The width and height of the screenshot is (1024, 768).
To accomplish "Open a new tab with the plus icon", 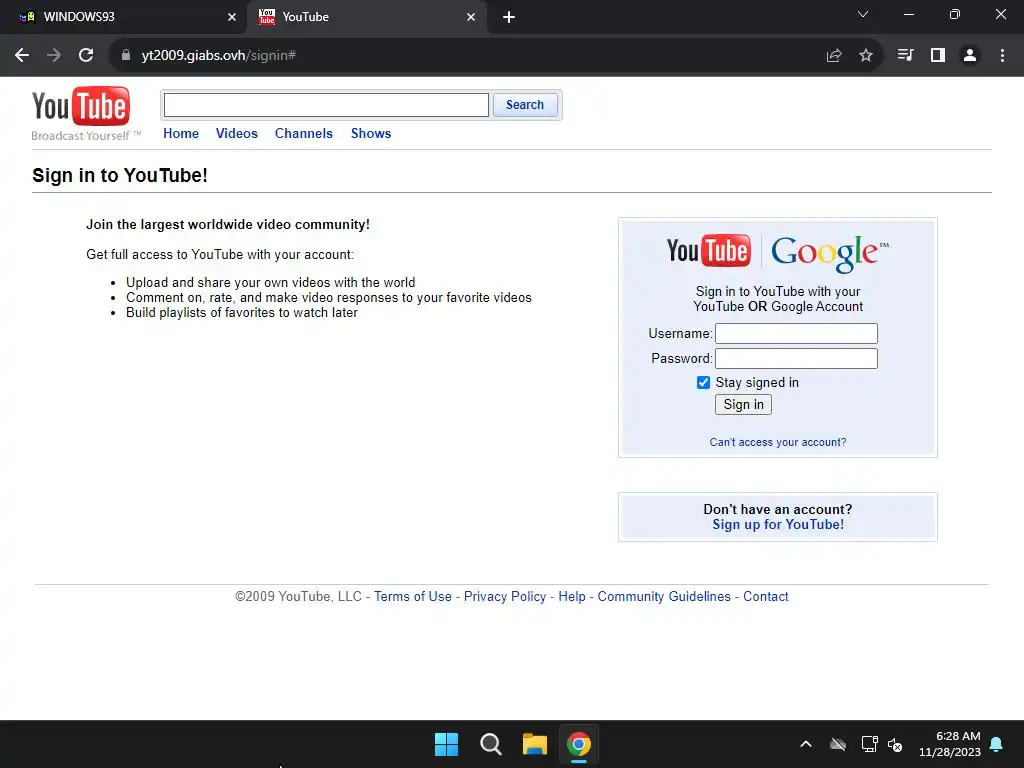I will coord(509,17).
